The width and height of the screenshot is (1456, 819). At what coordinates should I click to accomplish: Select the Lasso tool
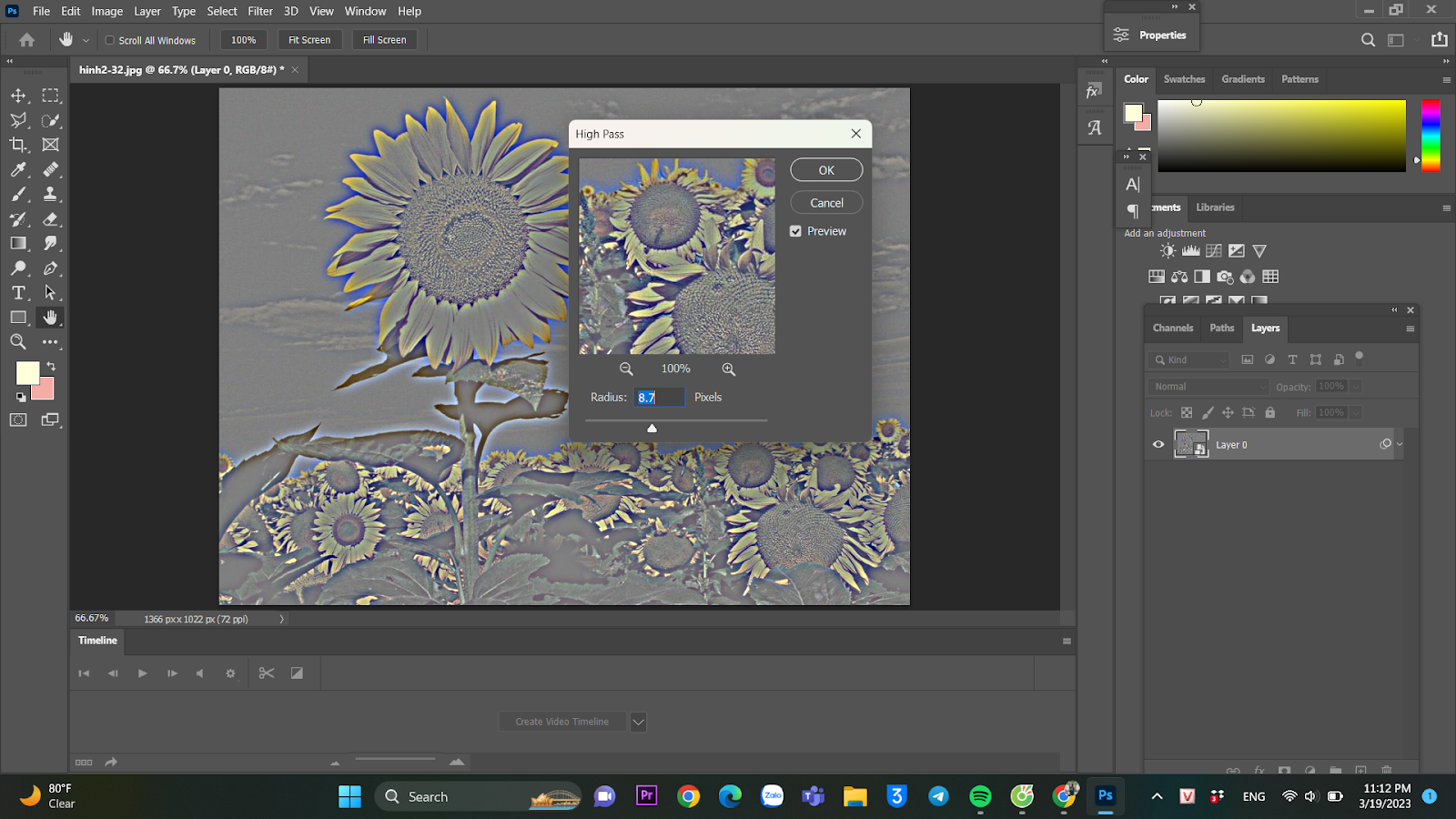point(18,120)
